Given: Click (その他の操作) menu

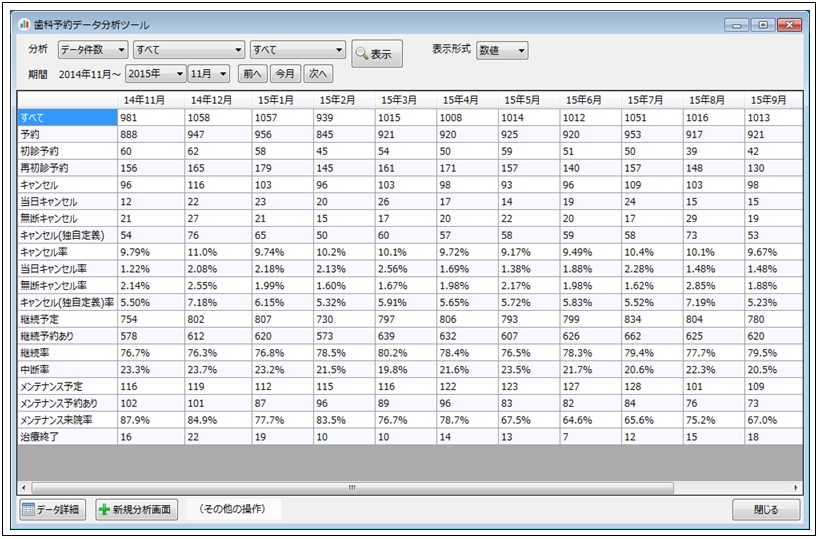Looking at the screenshot, I should [x=232, y=509].
